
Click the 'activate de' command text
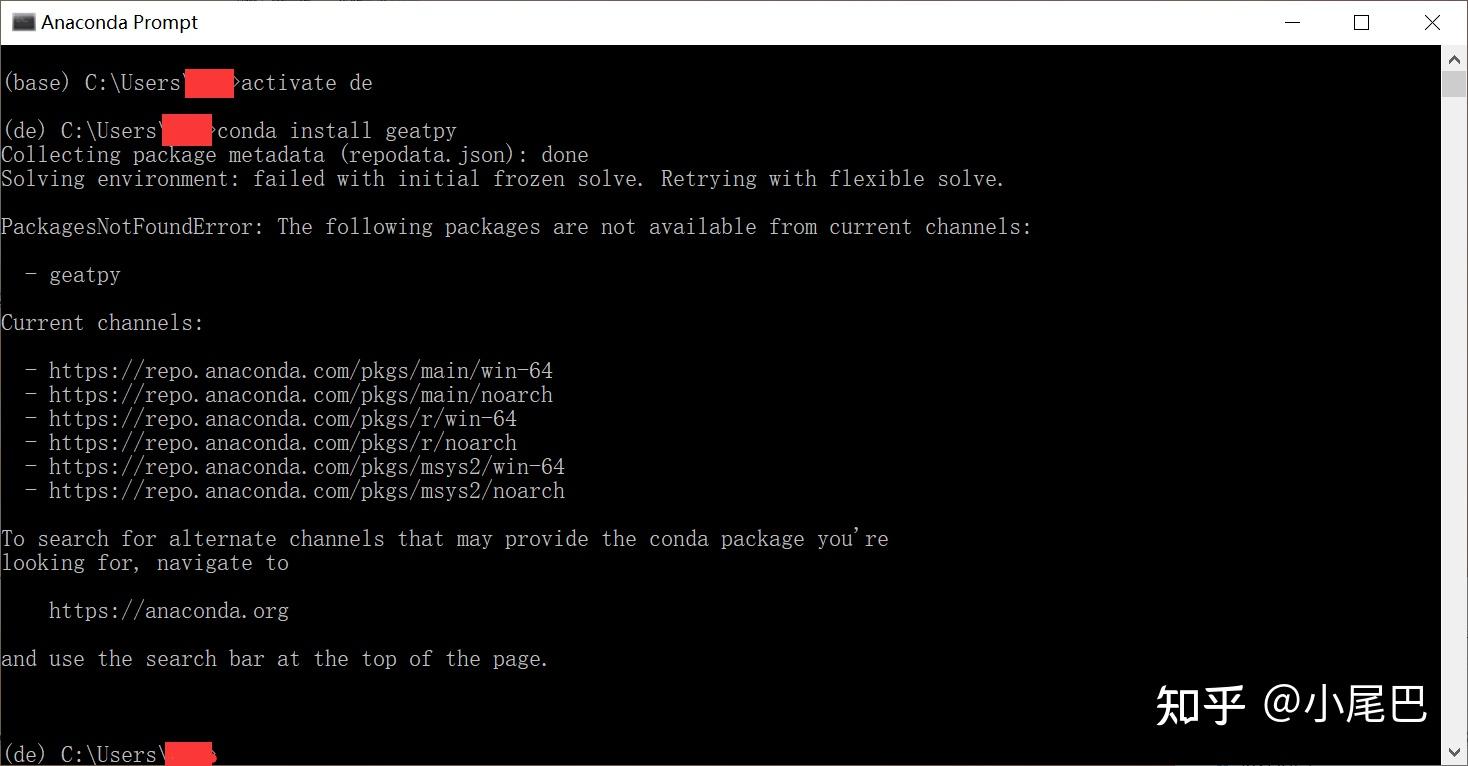[306, 83]
